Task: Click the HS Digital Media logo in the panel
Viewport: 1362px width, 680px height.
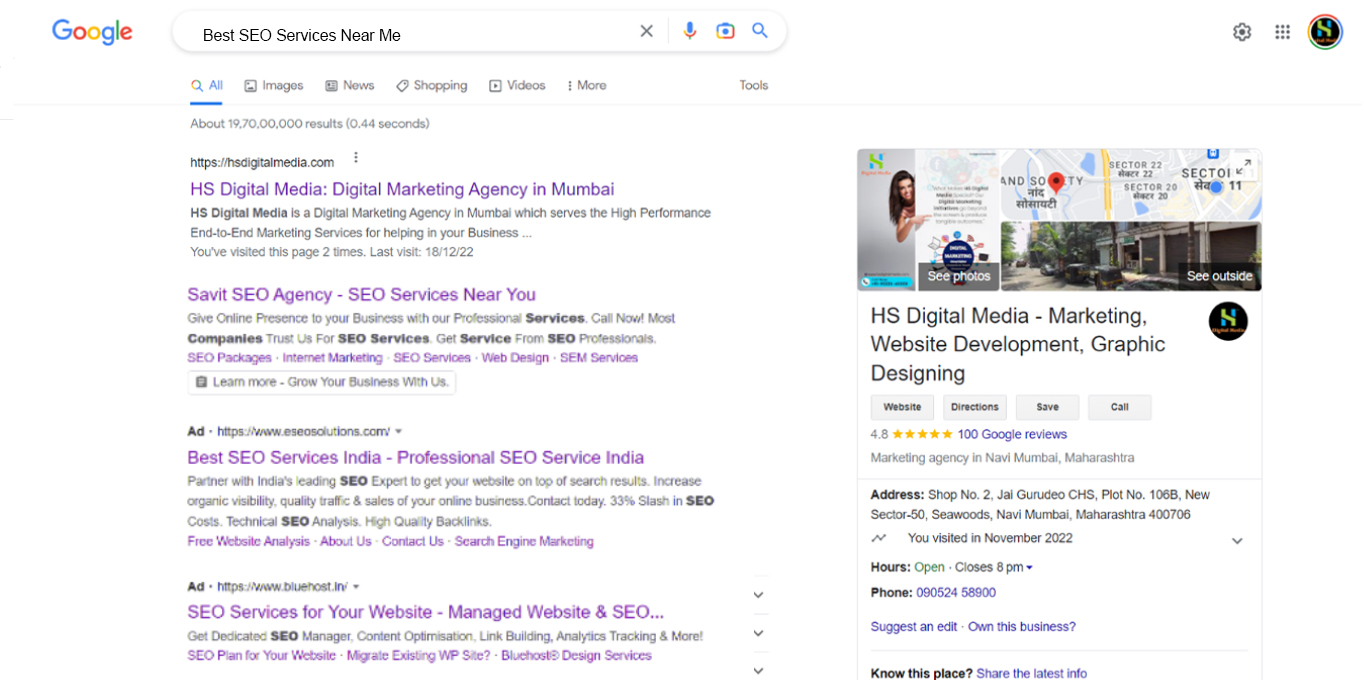Action: [x=1228, y=321]
